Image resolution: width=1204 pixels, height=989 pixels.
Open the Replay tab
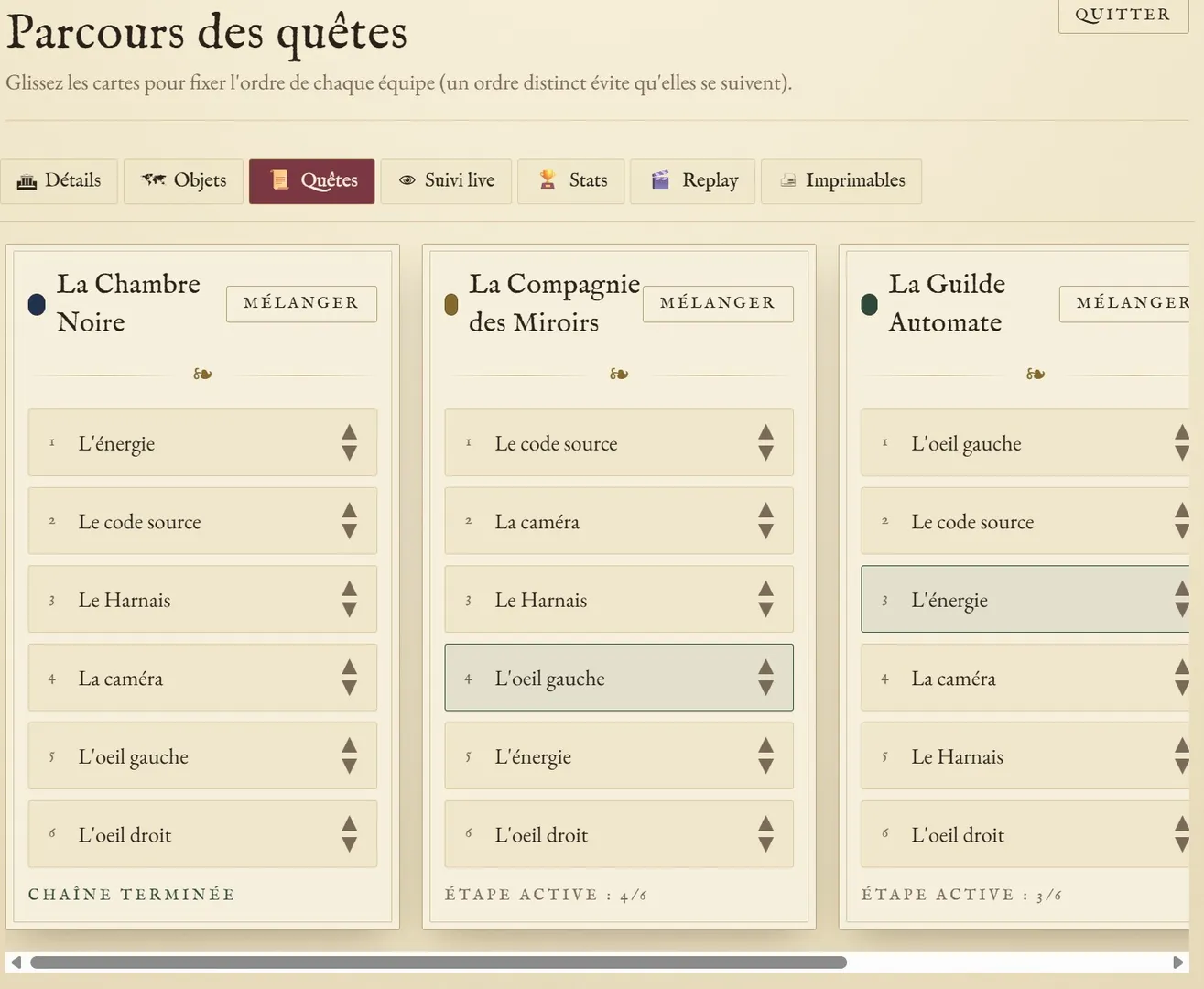click(693, 181)
